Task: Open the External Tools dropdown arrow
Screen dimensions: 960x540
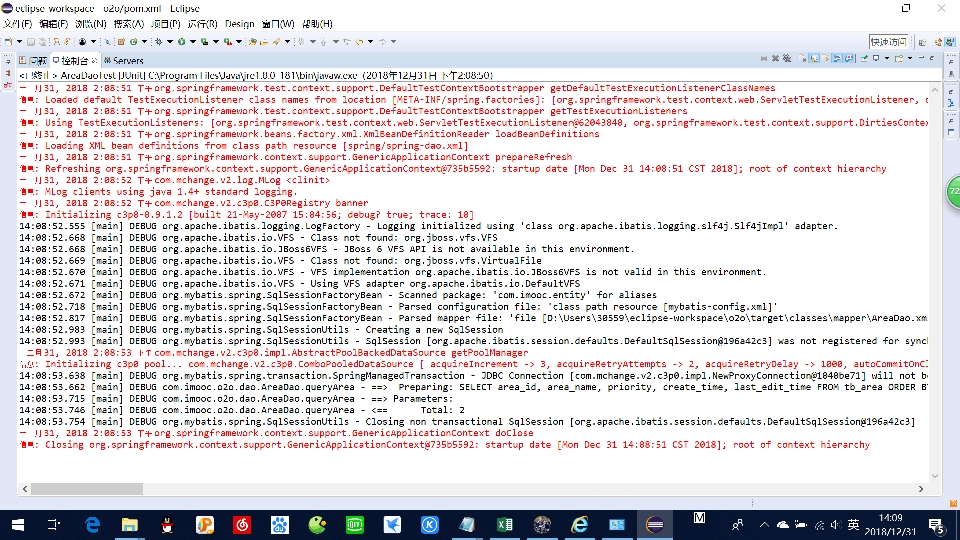Action: point(239,42)
